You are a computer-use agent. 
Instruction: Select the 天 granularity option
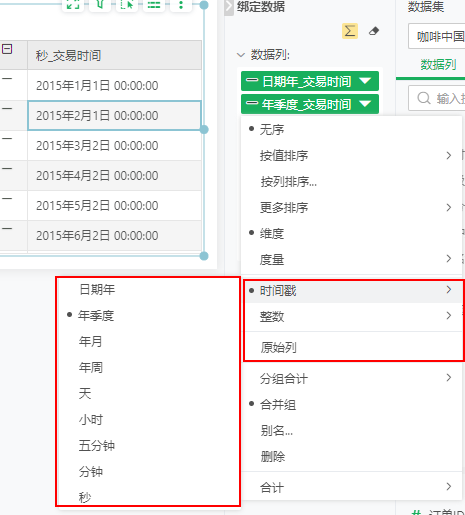(x=85, y=394)
